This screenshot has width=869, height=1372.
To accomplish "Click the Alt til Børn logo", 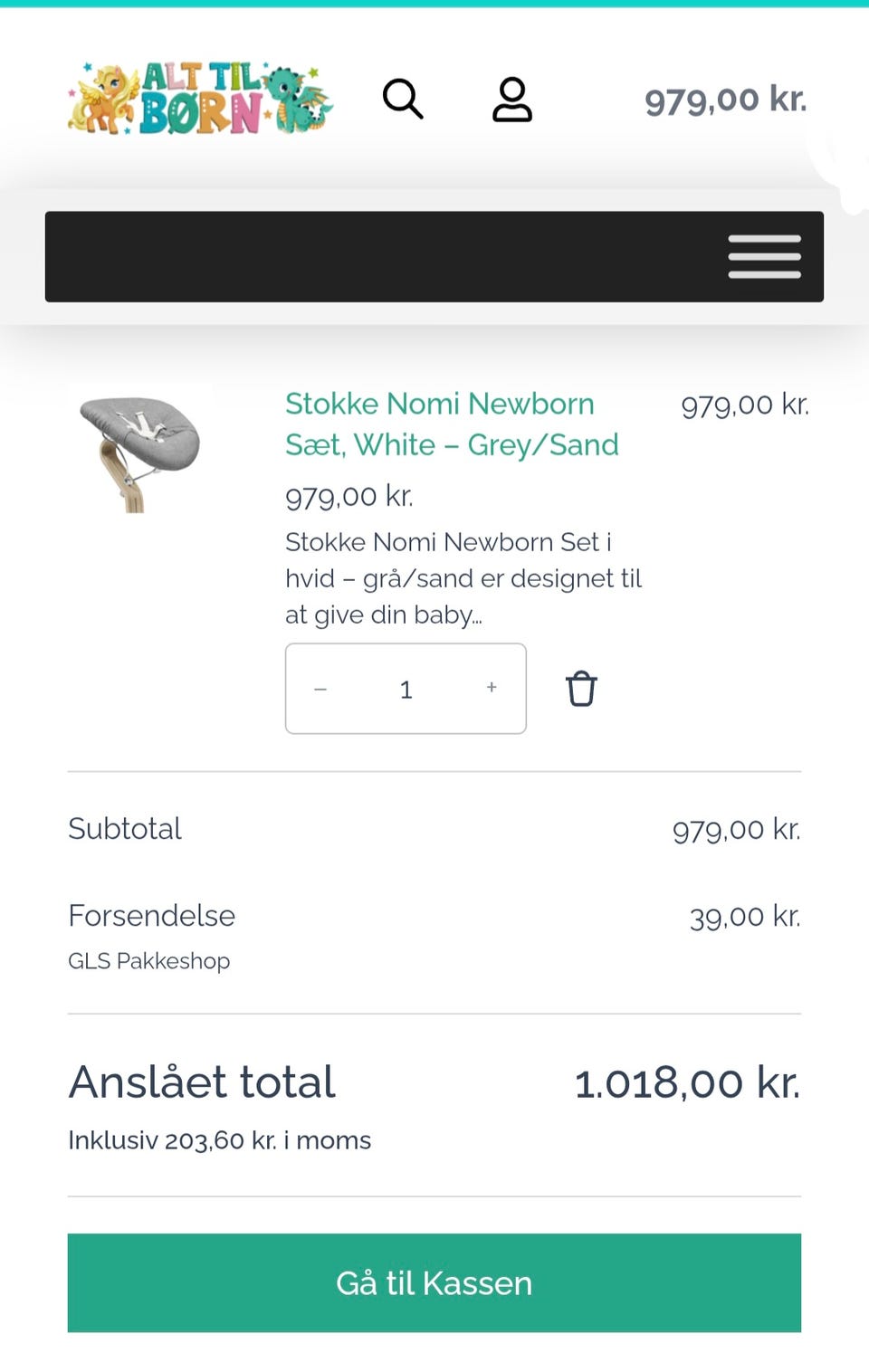I will 200,98.
